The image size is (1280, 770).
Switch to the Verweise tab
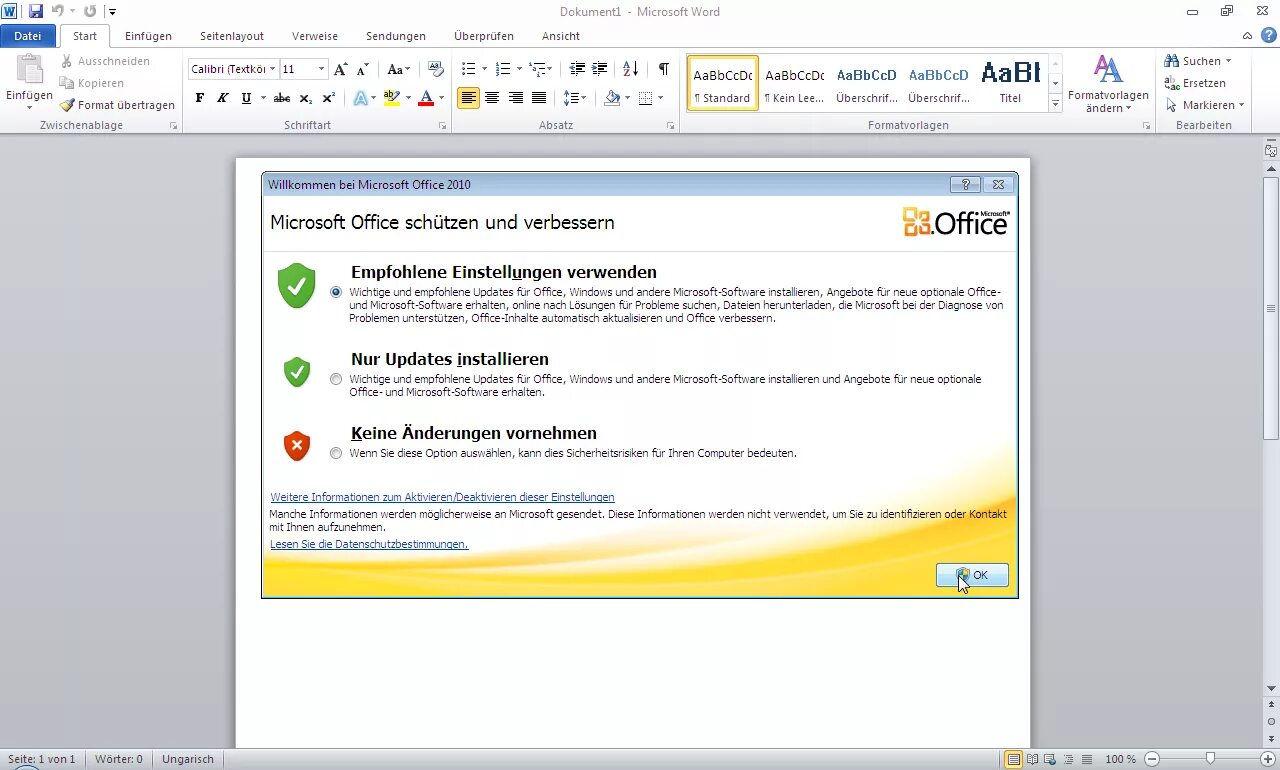315,36
